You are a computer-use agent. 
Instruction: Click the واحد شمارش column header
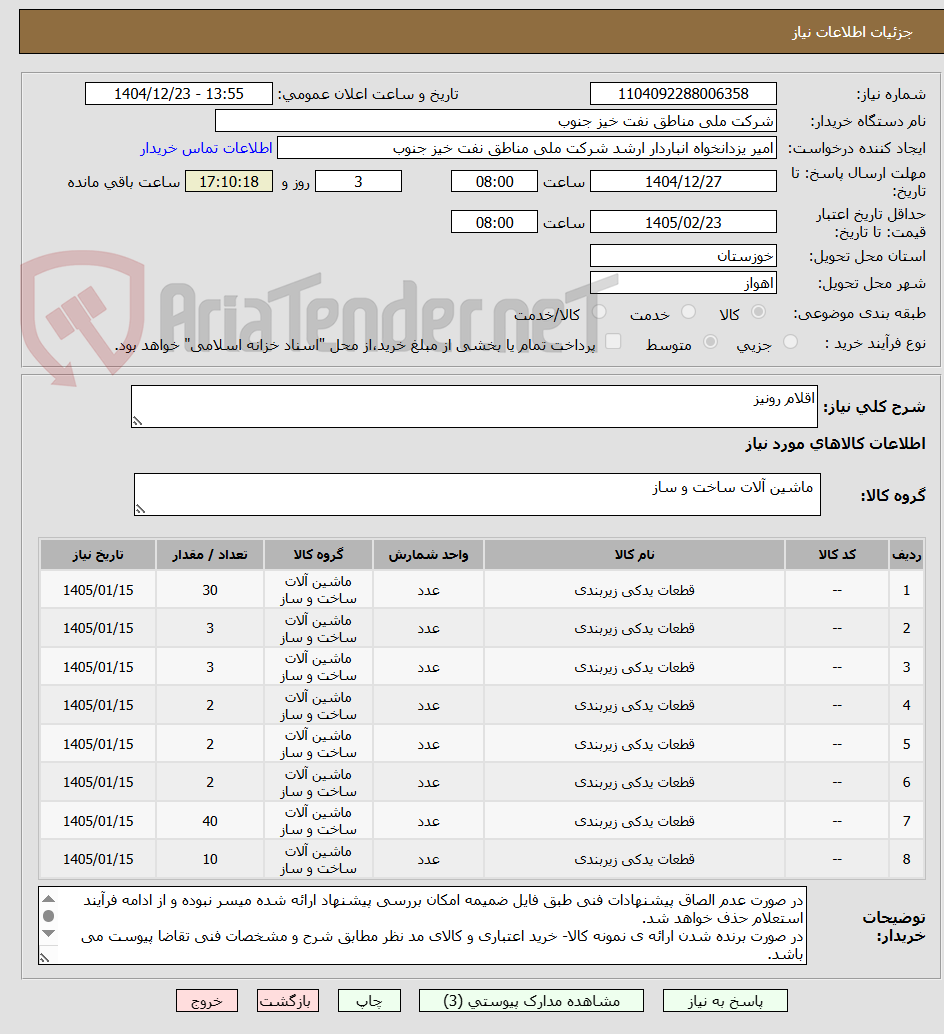428,555
